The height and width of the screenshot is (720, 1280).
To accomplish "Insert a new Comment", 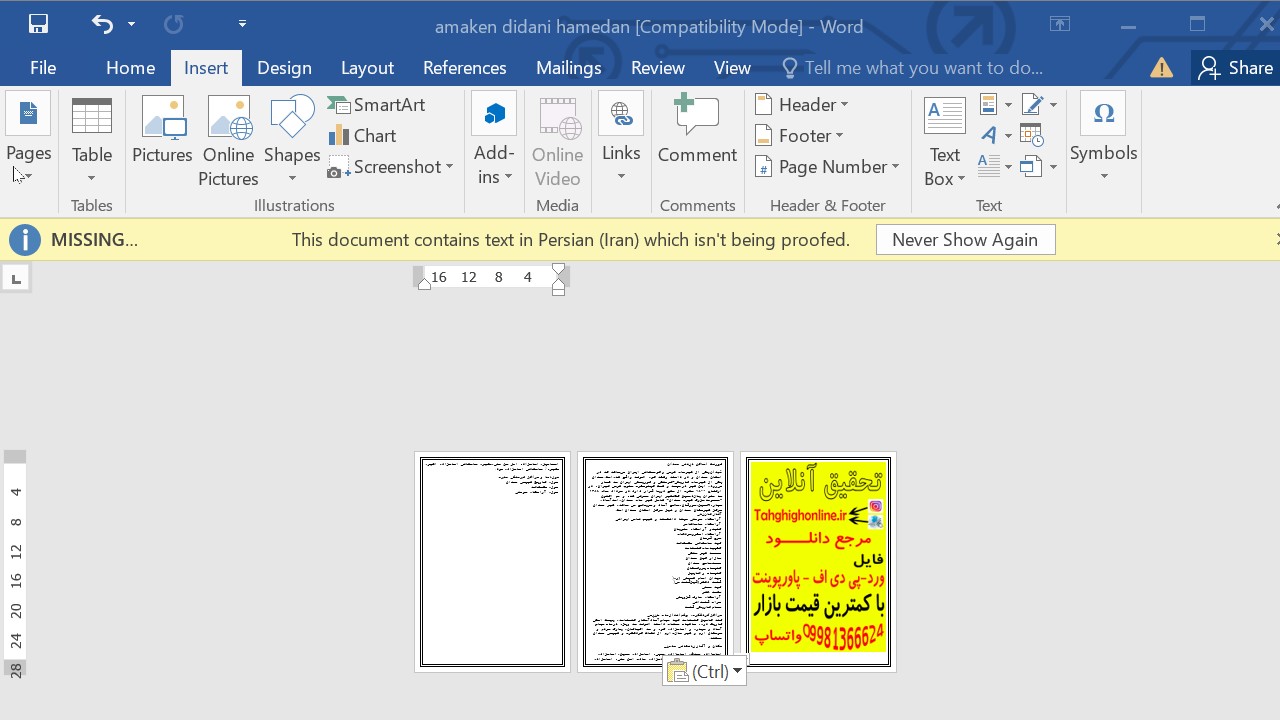I will [697, 130].
